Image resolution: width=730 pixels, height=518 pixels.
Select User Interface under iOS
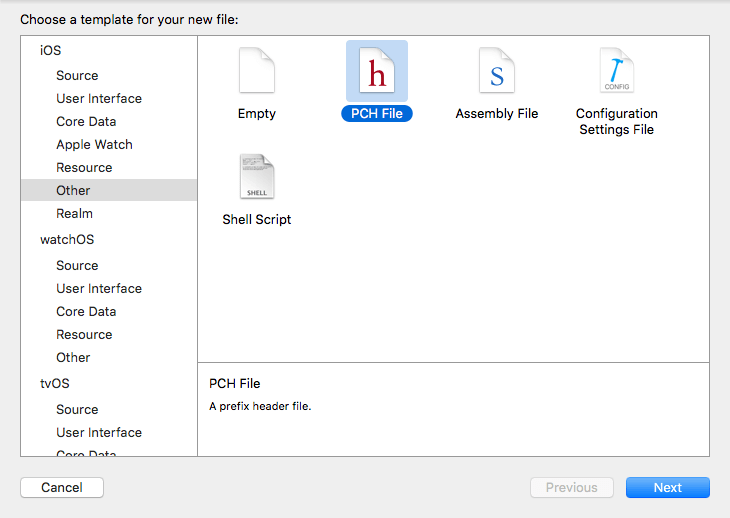(x=99, y=98)
